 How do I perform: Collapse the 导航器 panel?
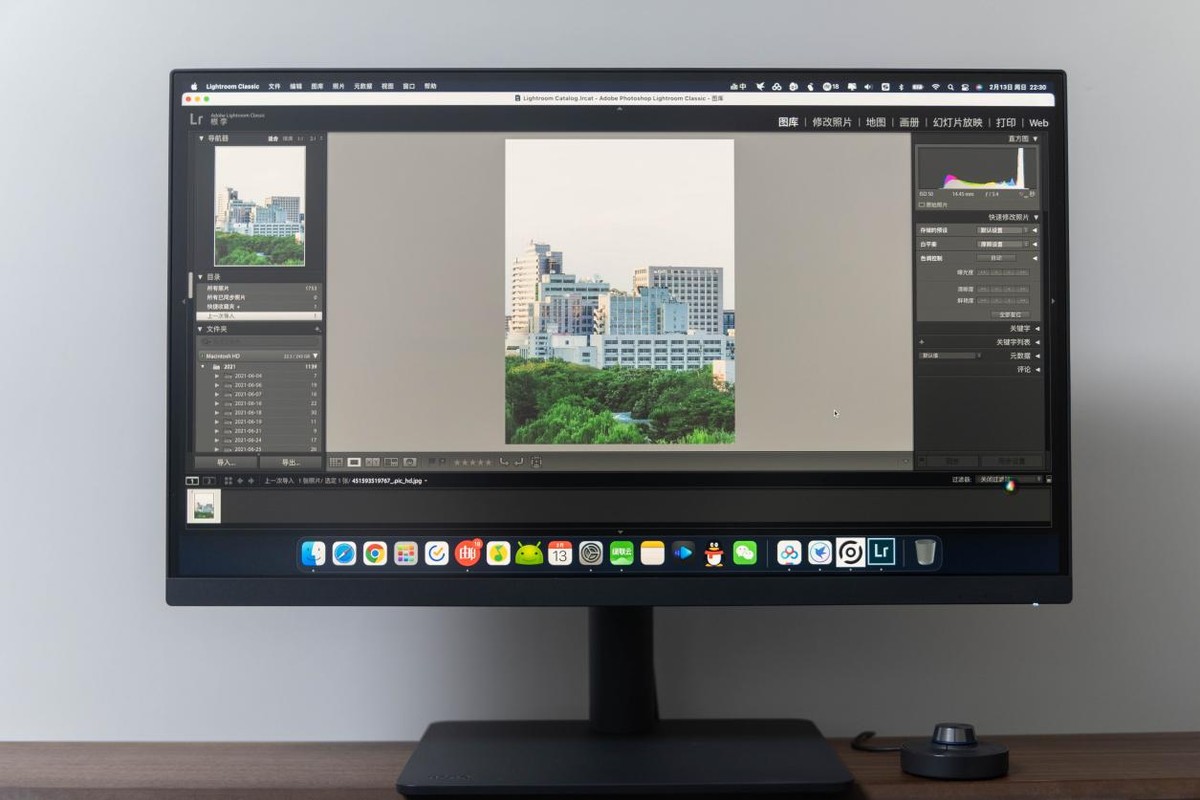[x=201, y=138]
